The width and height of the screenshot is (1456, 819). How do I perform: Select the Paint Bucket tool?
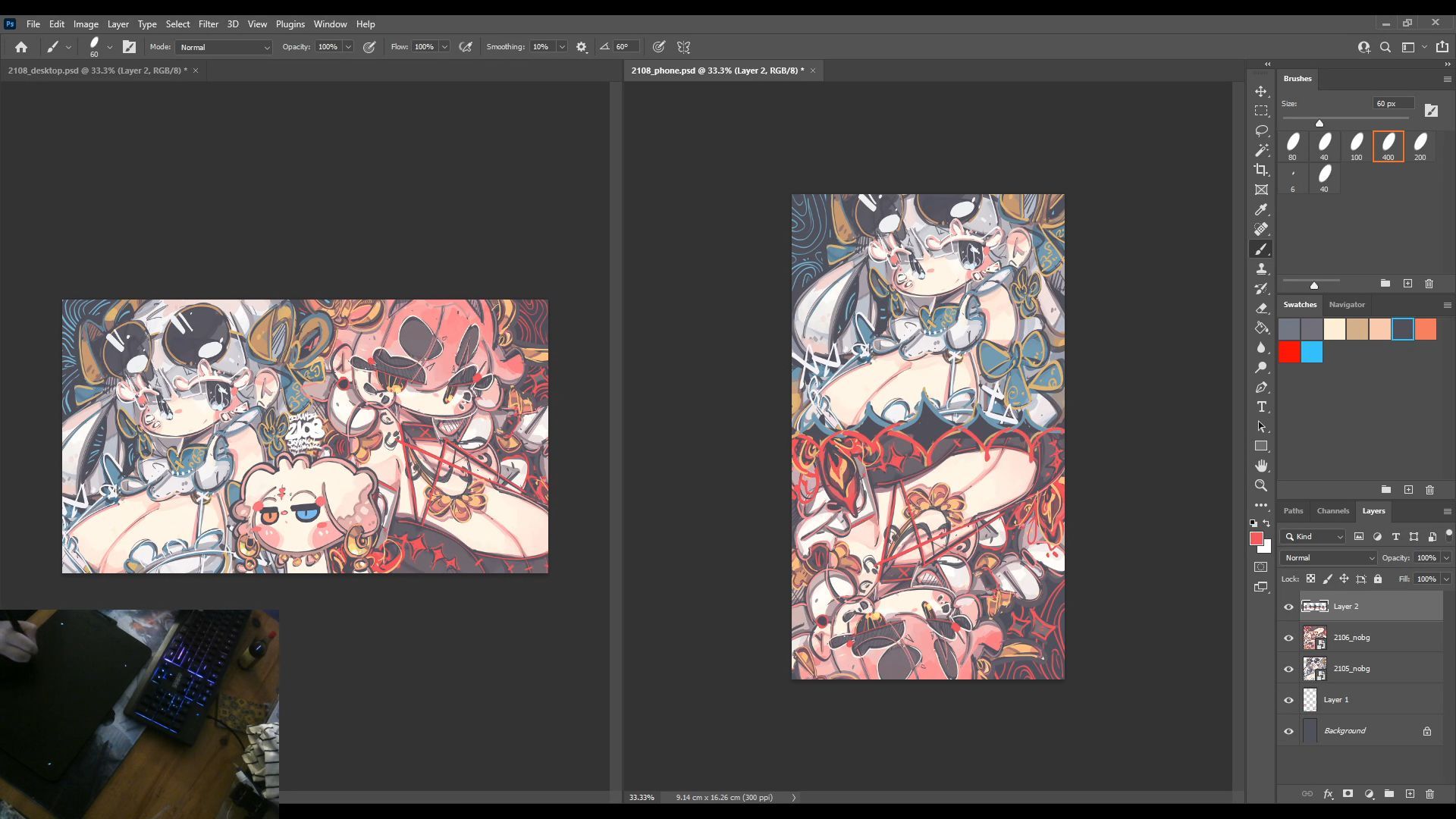pos(1261,328)
